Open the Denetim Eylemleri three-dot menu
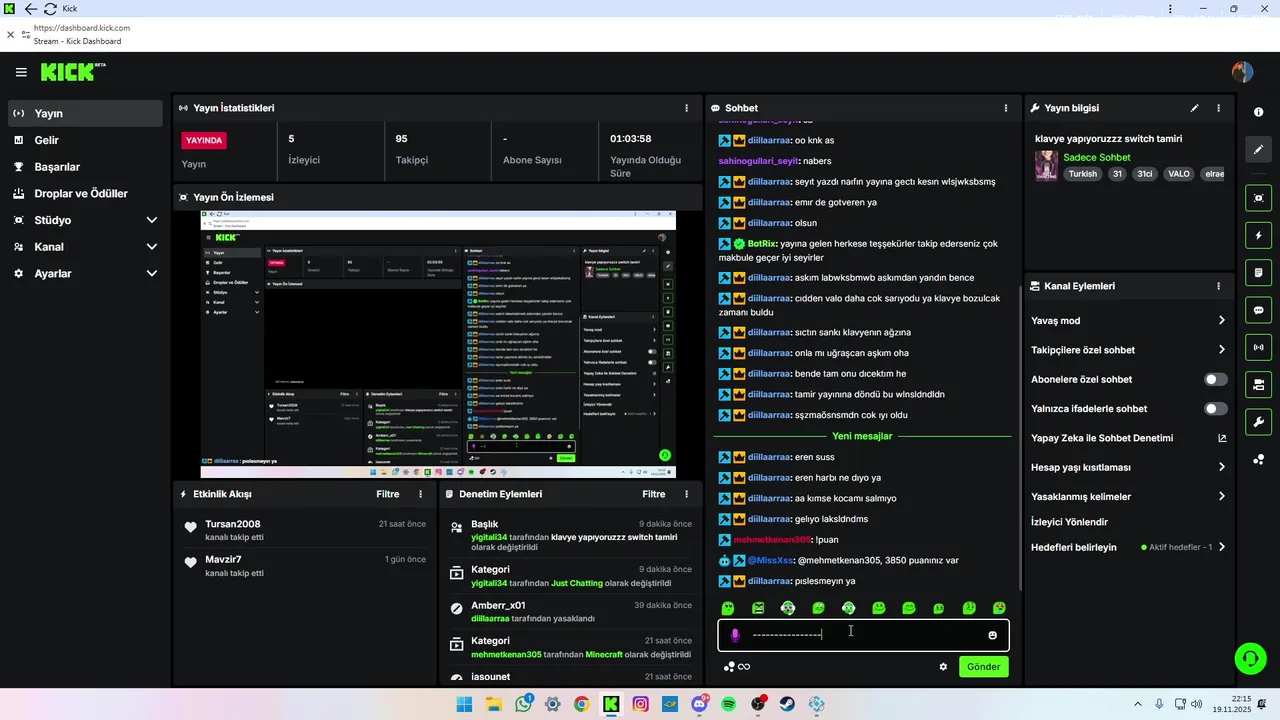 click(x=686, y=494)
